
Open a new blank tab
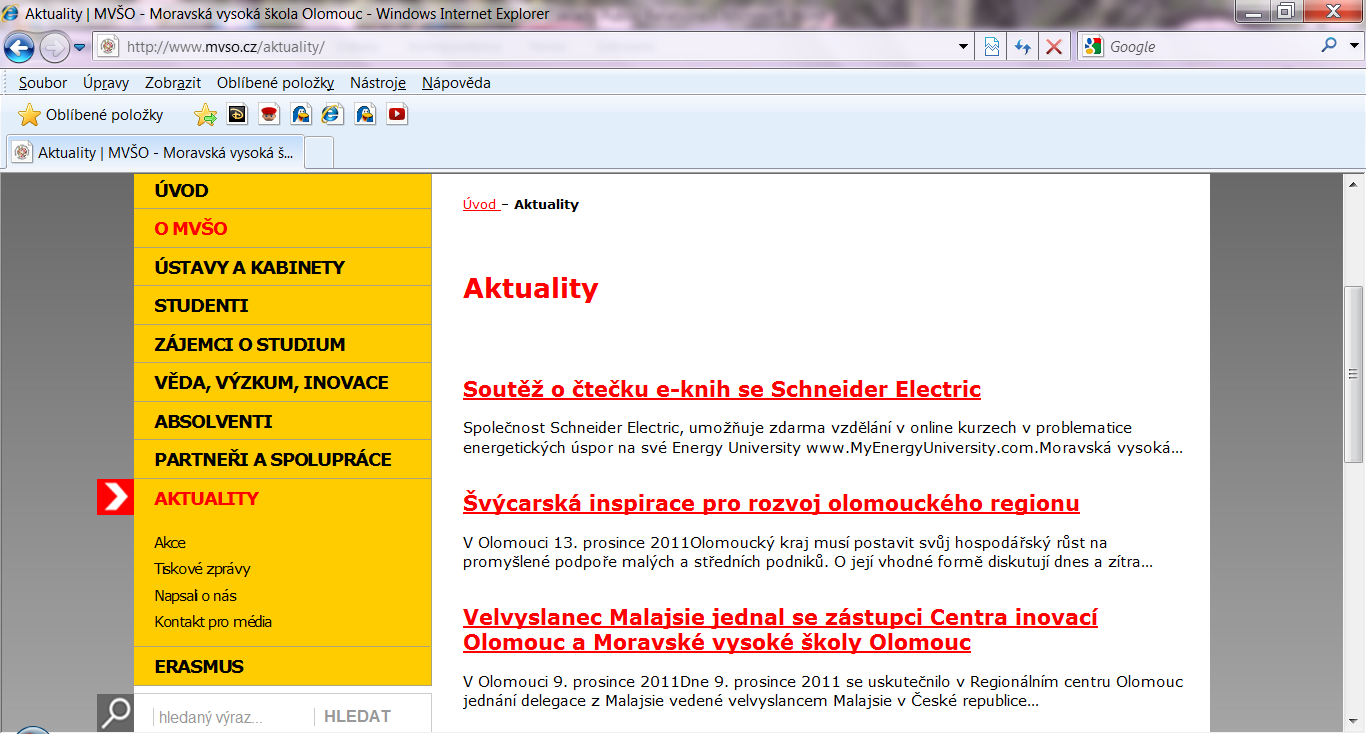coord(319,153)
